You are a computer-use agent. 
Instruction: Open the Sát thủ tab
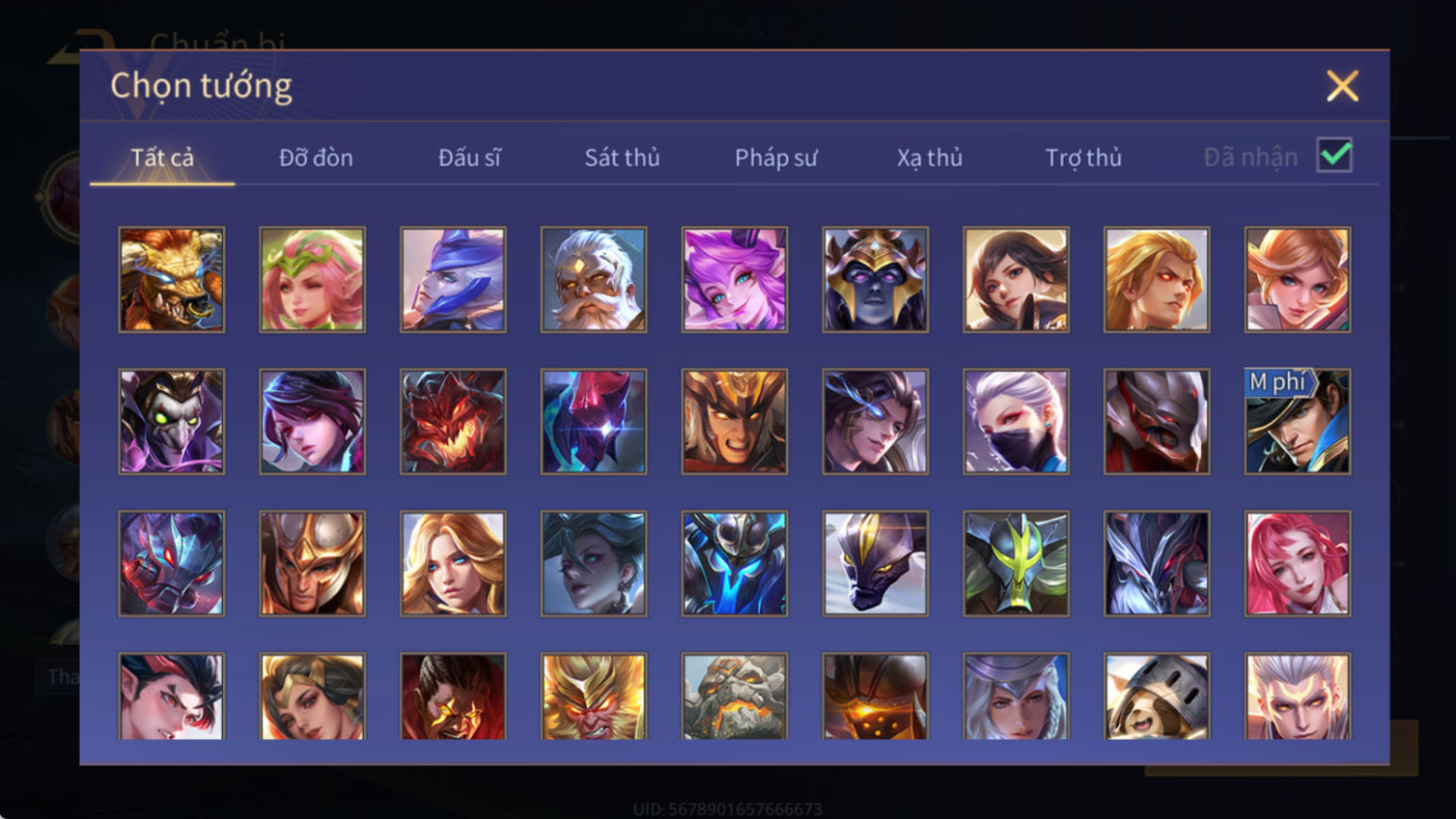[622, 157]
